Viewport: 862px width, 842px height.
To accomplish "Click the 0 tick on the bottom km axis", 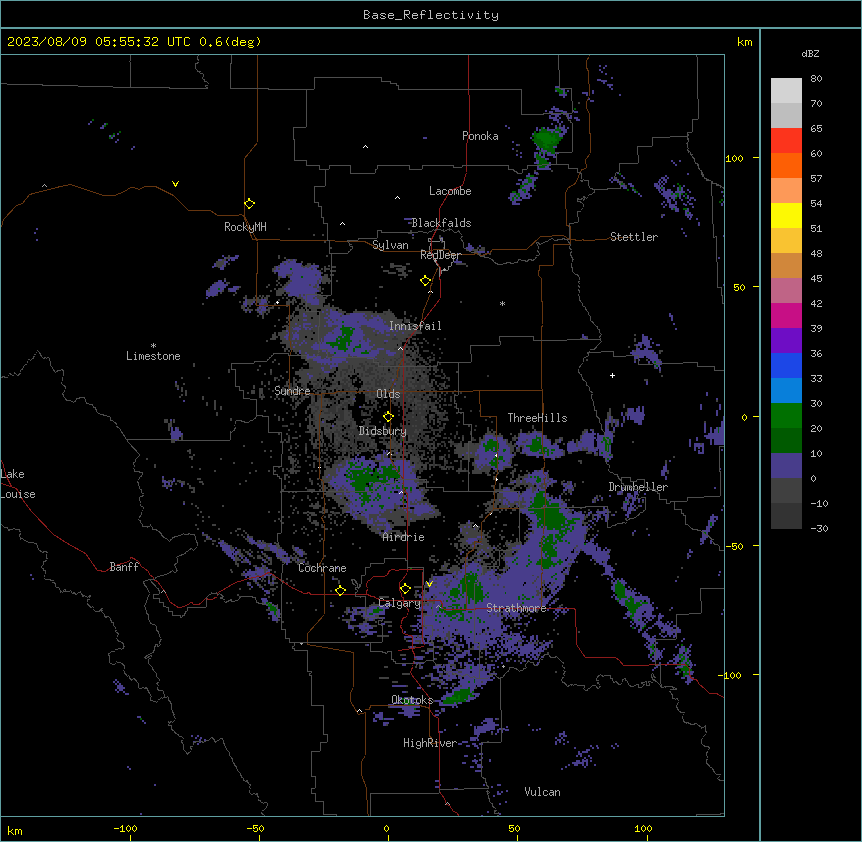I will point(386,828).
